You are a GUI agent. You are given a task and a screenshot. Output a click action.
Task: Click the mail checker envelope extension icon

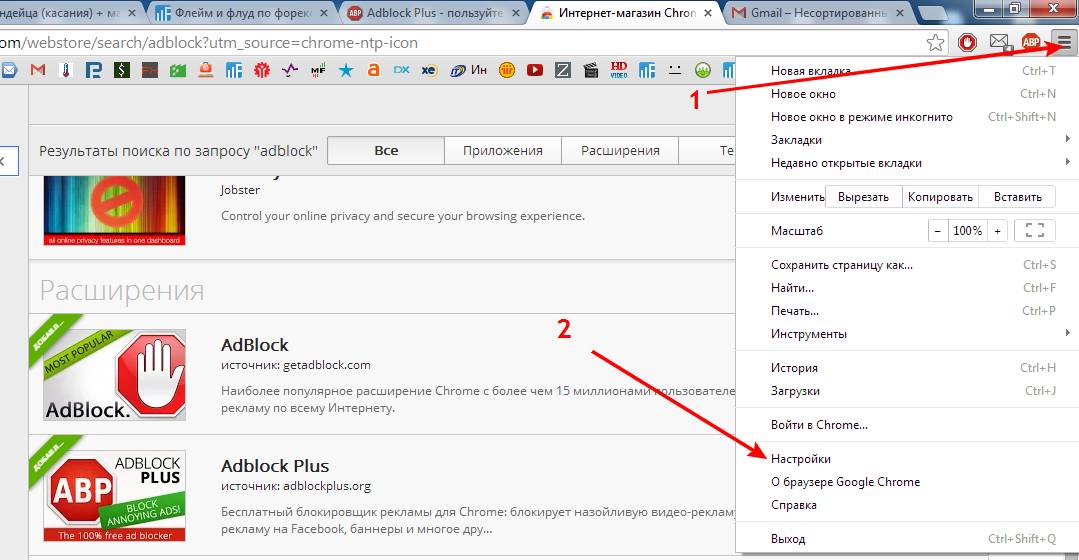(999, 43)
